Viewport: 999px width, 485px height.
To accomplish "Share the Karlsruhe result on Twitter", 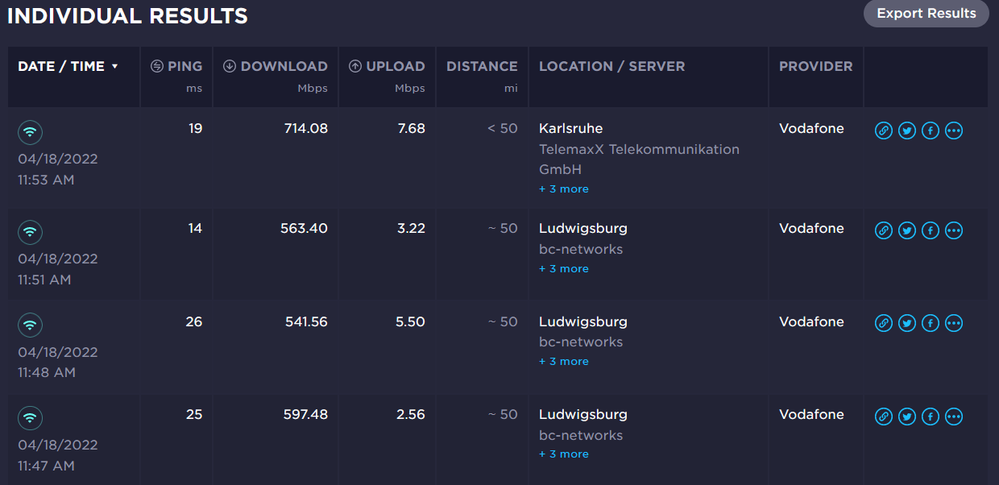I will click(x=907, y=131).
